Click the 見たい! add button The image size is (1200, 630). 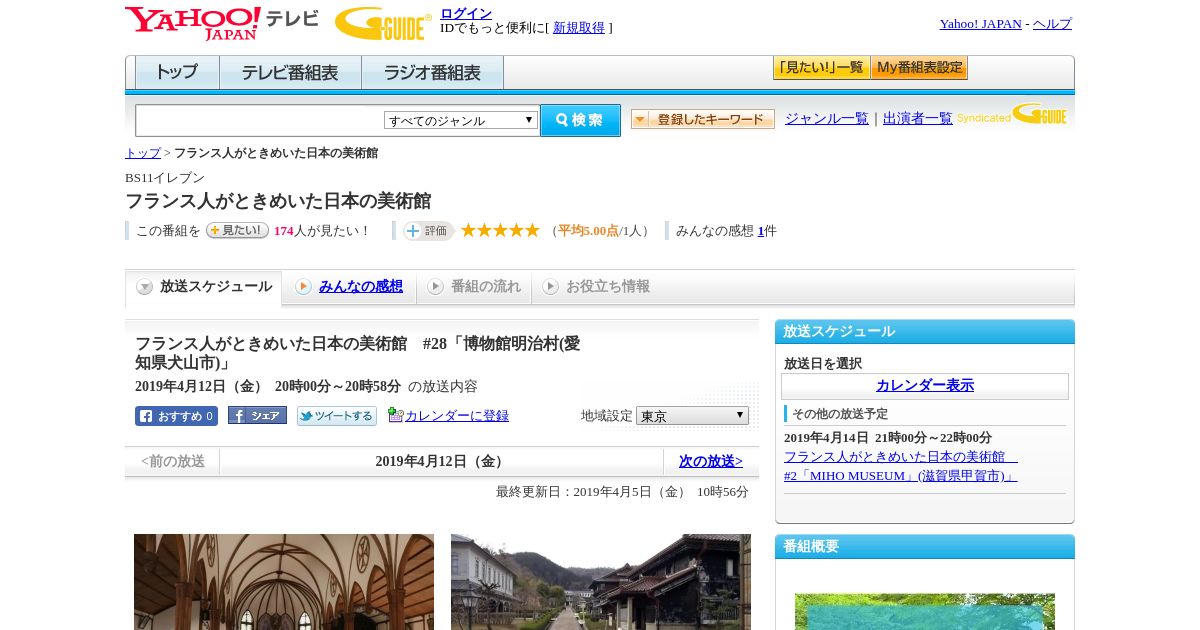click(x=237, y=230)
